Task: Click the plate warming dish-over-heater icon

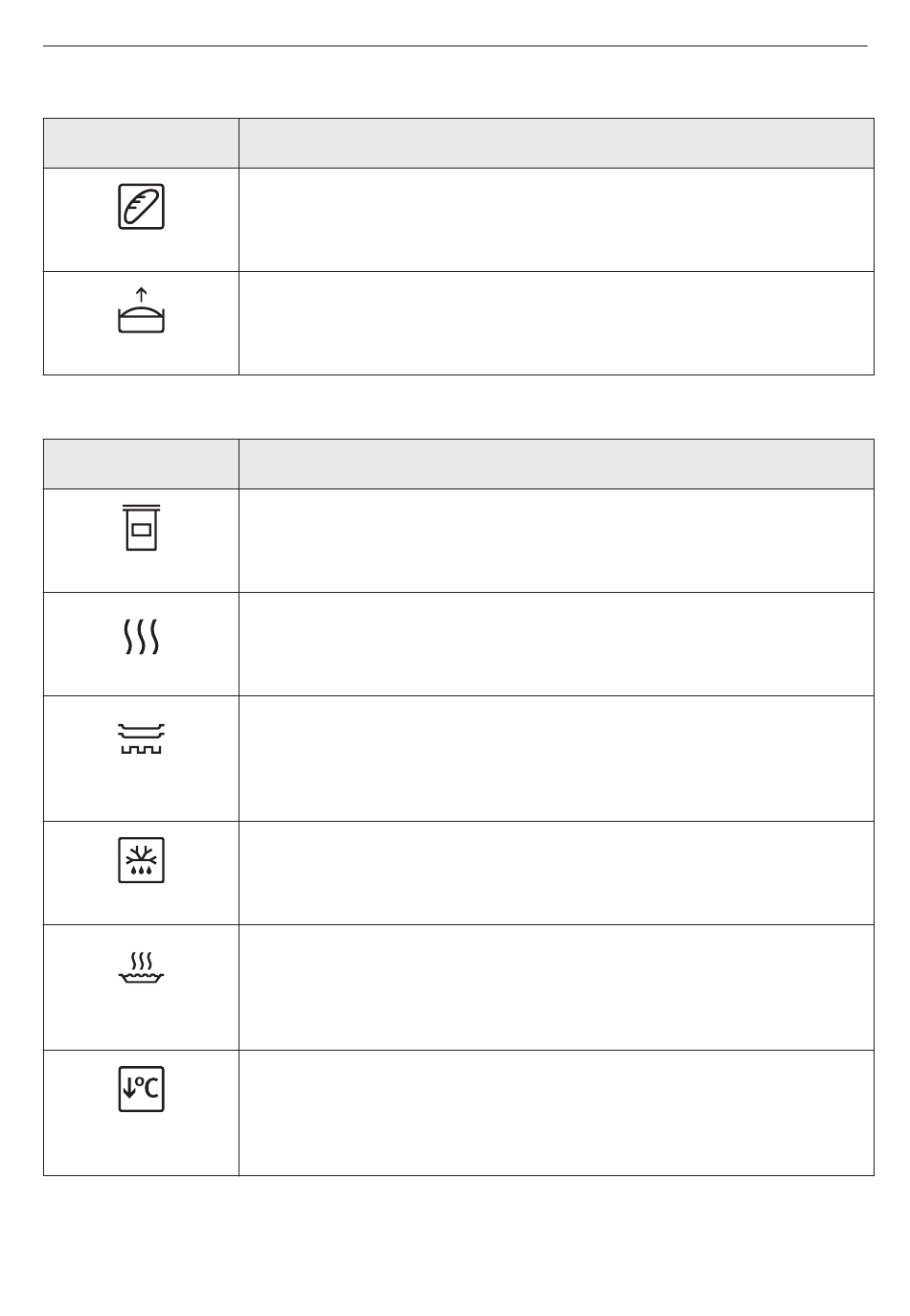Action: tap(142, 738)
